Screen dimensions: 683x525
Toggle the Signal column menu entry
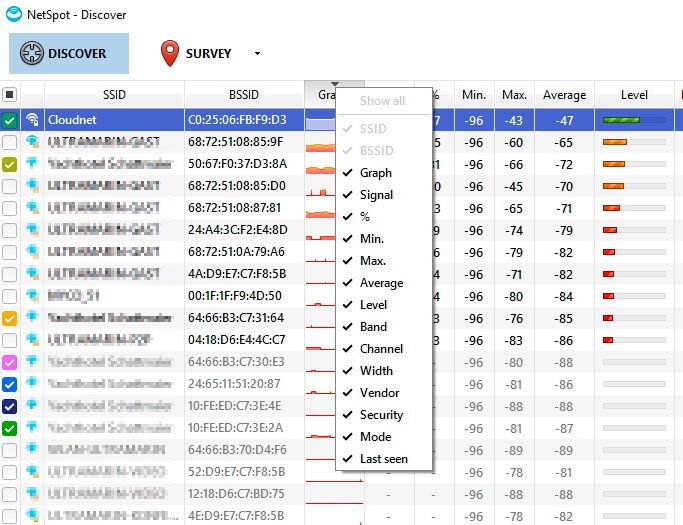coord(384,195)
